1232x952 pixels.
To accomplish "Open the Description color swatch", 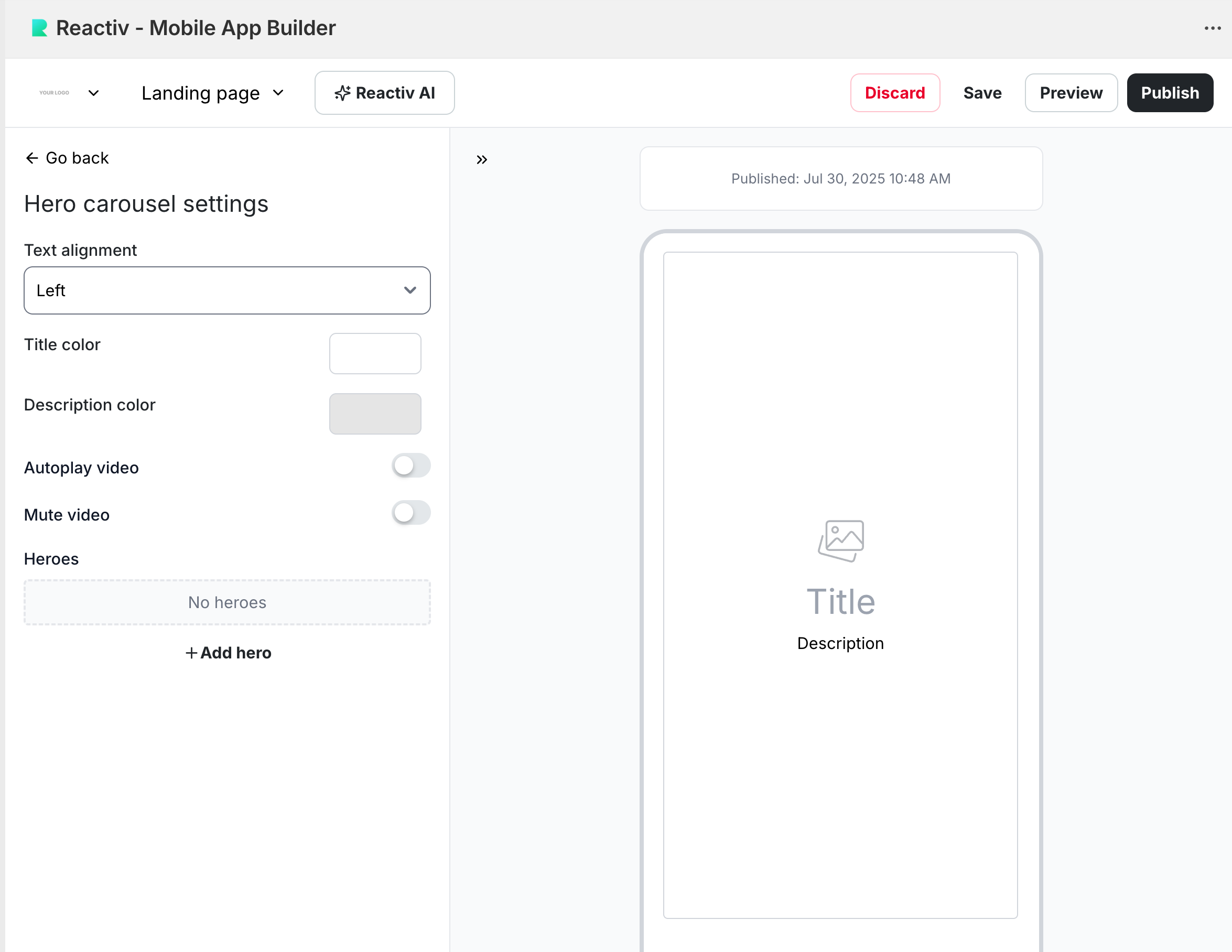I will [x=375, y=414].
